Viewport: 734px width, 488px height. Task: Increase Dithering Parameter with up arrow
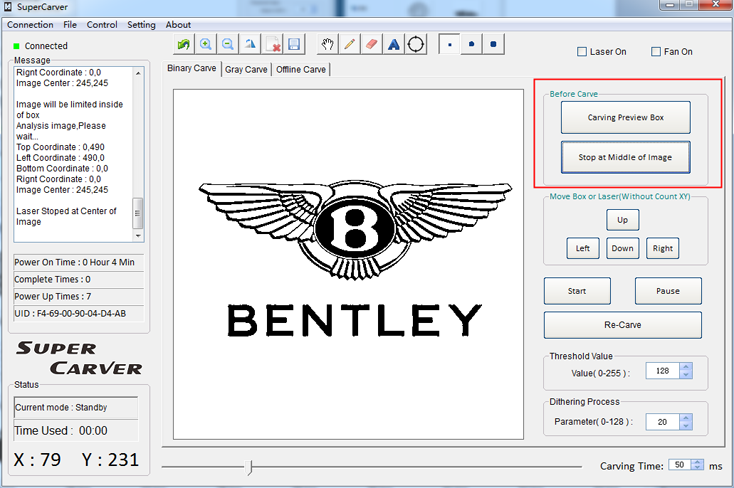[686, 418]
